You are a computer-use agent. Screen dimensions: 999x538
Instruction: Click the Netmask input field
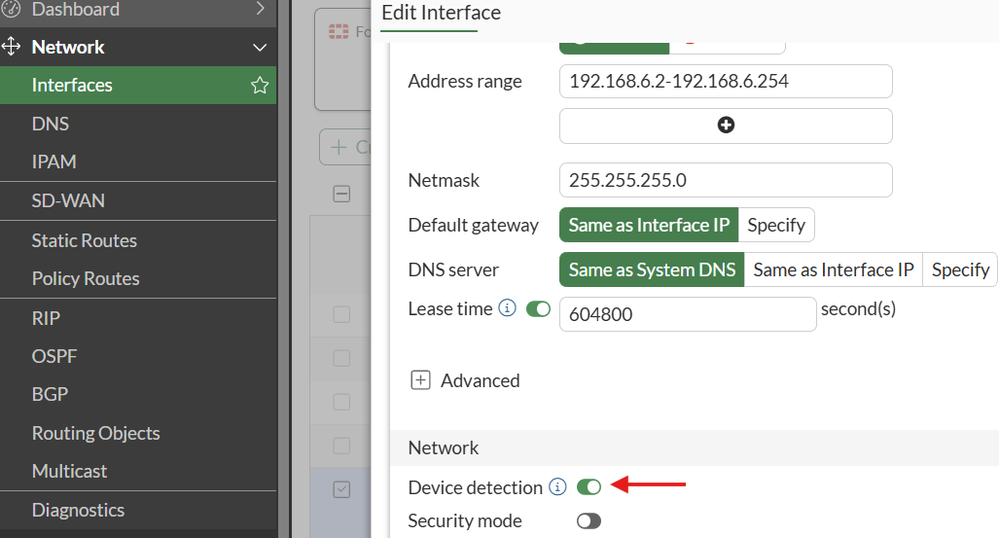coord(725,181)
